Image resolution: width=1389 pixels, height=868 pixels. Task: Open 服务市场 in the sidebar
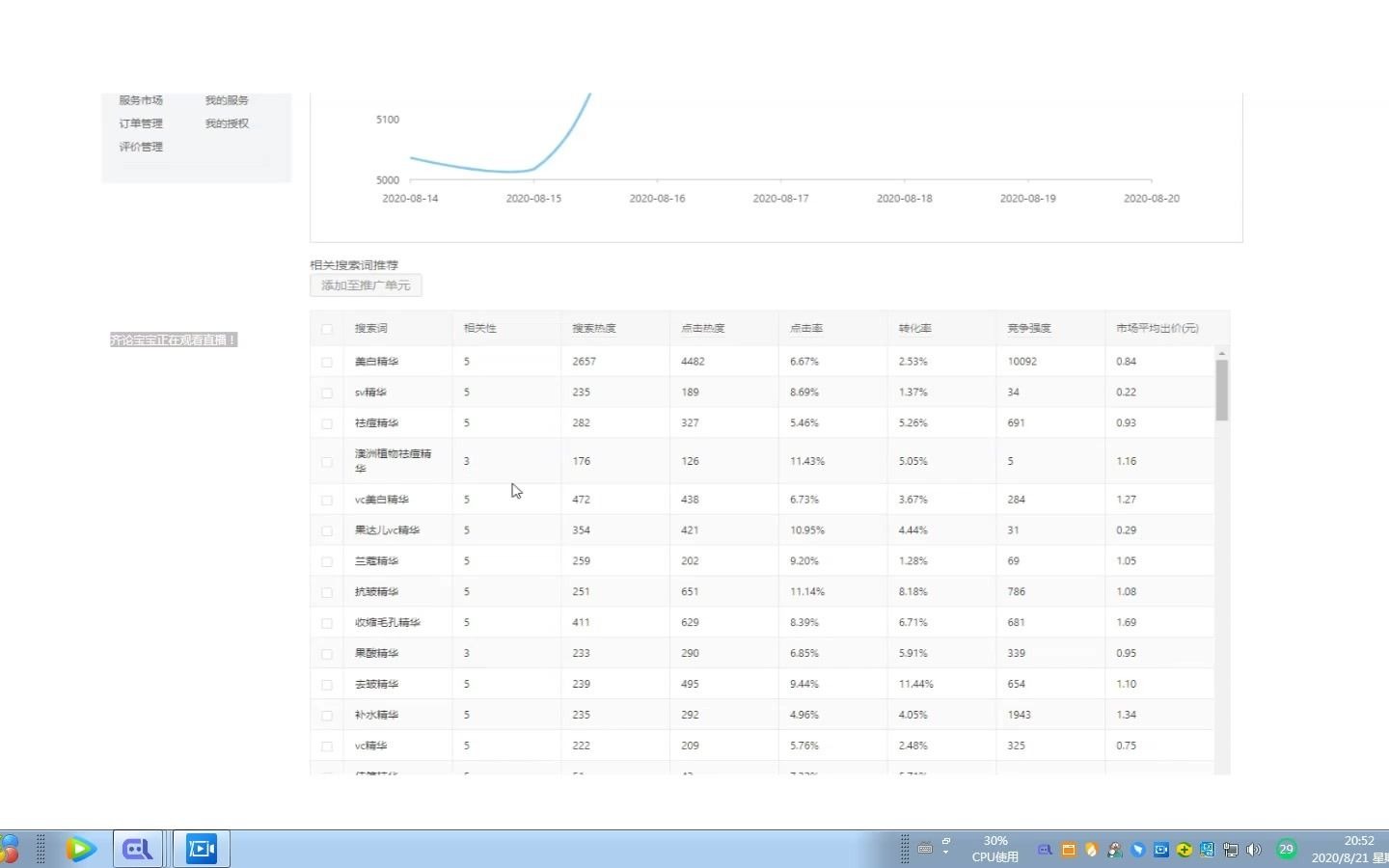pos(141,100)
